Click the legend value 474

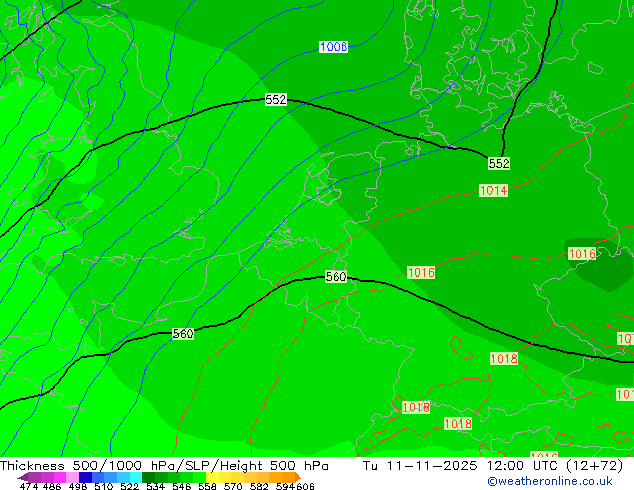click(29, 486)
